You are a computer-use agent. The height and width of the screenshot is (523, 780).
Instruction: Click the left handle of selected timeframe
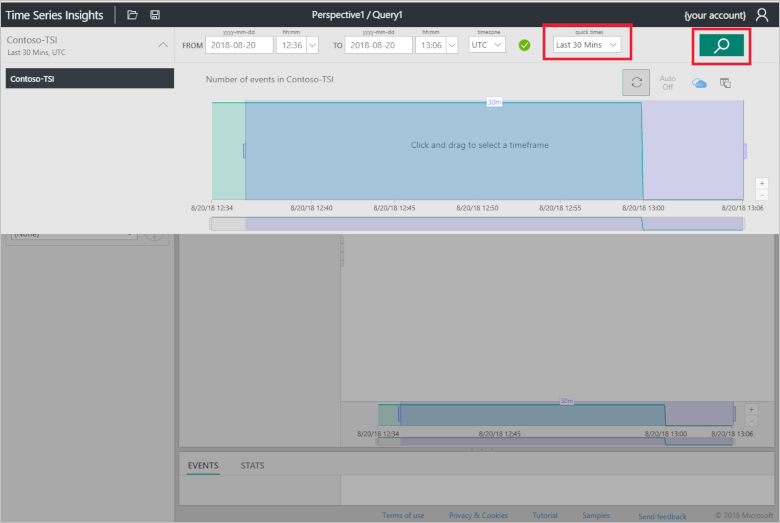click(244, 151)
